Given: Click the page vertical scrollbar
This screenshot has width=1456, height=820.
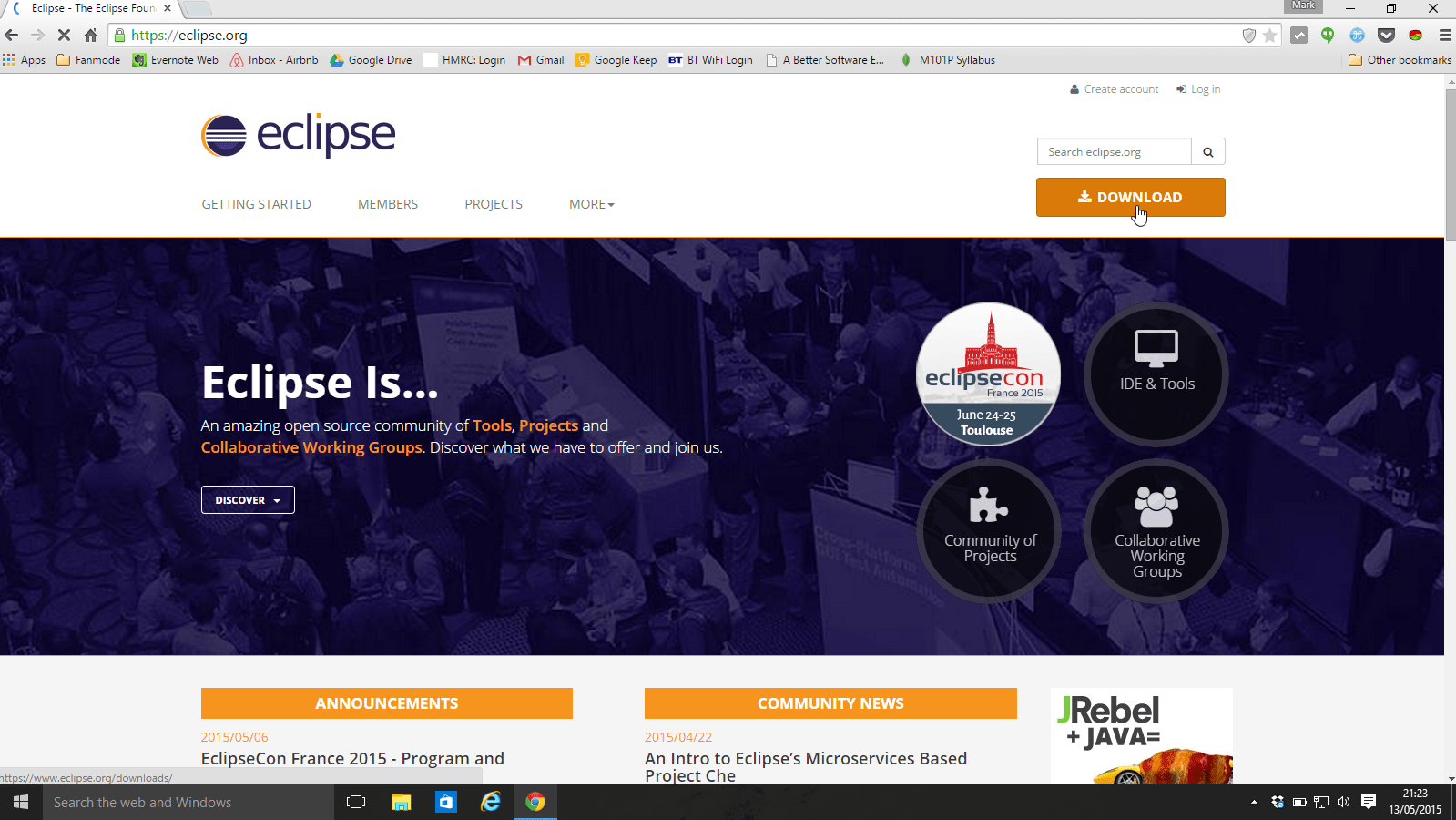Looking at the screenshot, I should point(1451,164).
